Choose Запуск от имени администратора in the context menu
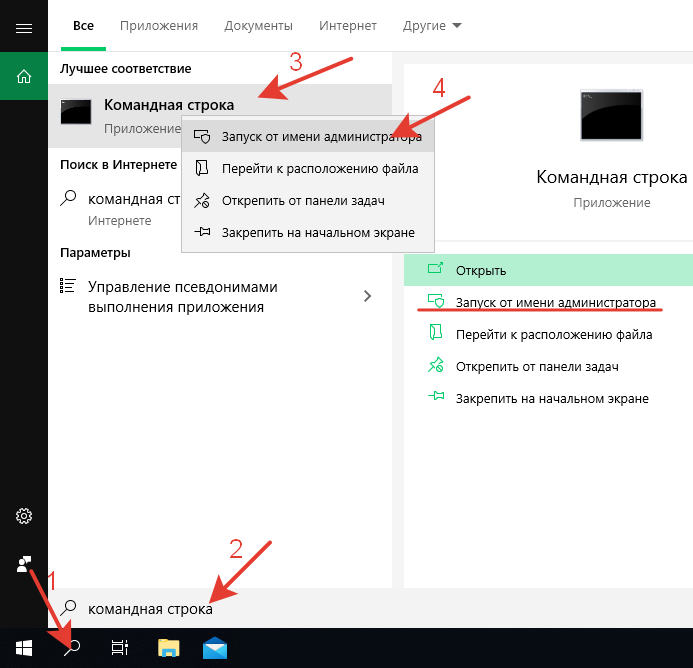 click(308, 137)
